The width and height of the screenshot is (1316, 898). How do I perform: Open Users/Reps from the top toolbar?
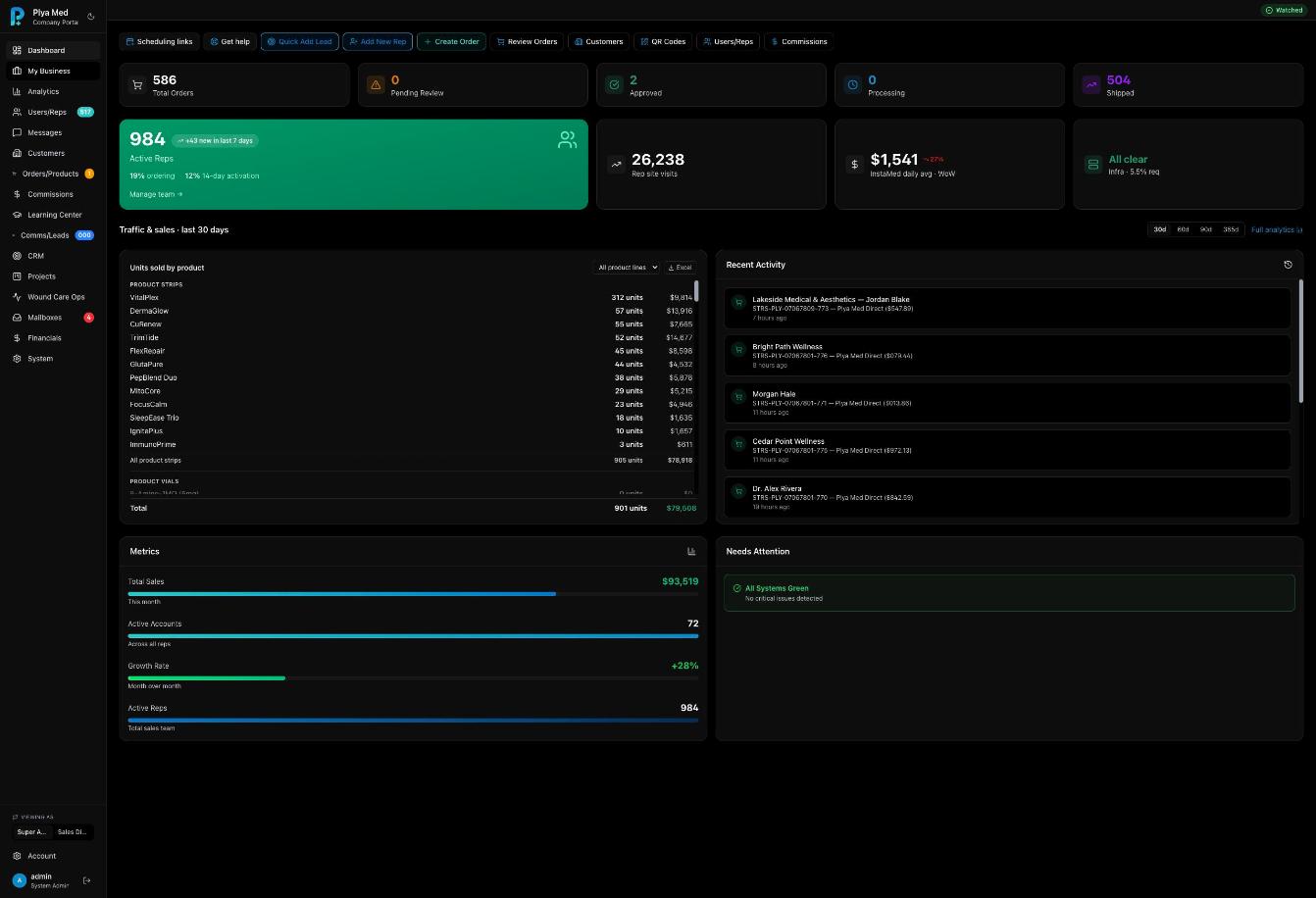pyautogui.click(x=728, y=42)
